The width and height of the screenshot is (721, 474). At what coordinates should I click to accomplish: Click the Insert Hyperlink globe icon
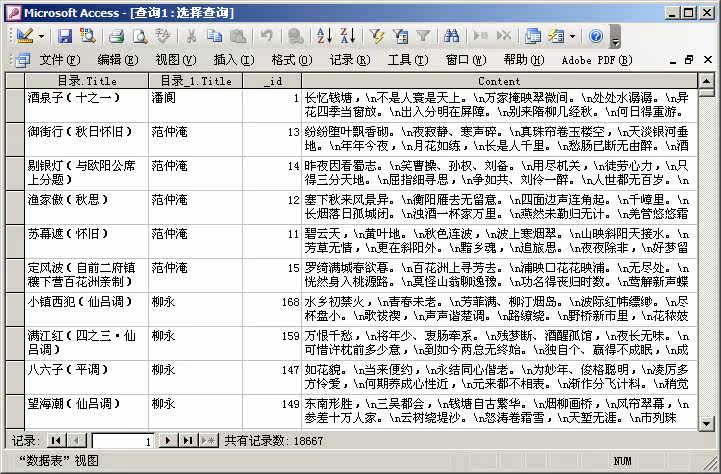tap(295, 36)
